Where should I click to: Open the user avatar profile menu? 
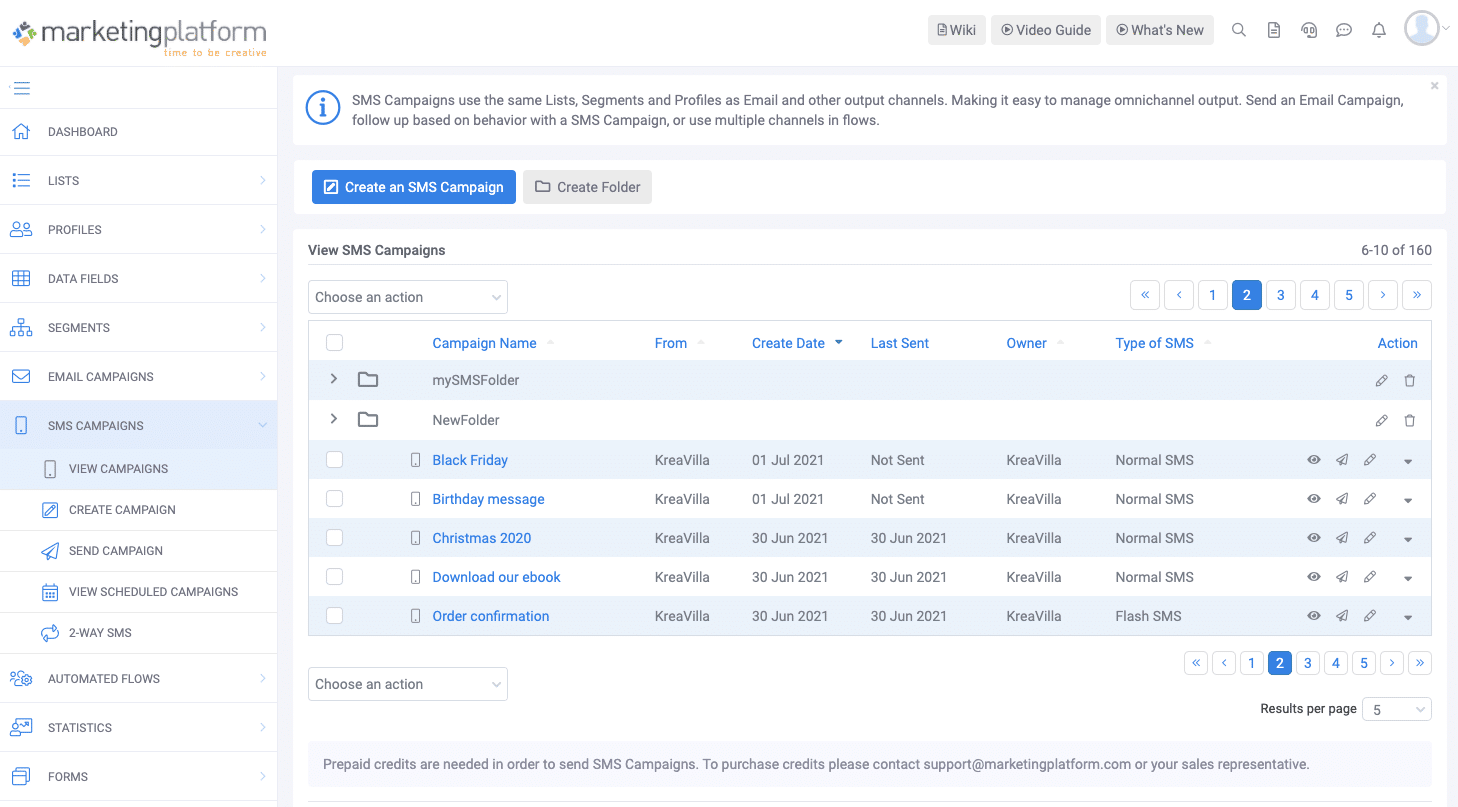1422,29
